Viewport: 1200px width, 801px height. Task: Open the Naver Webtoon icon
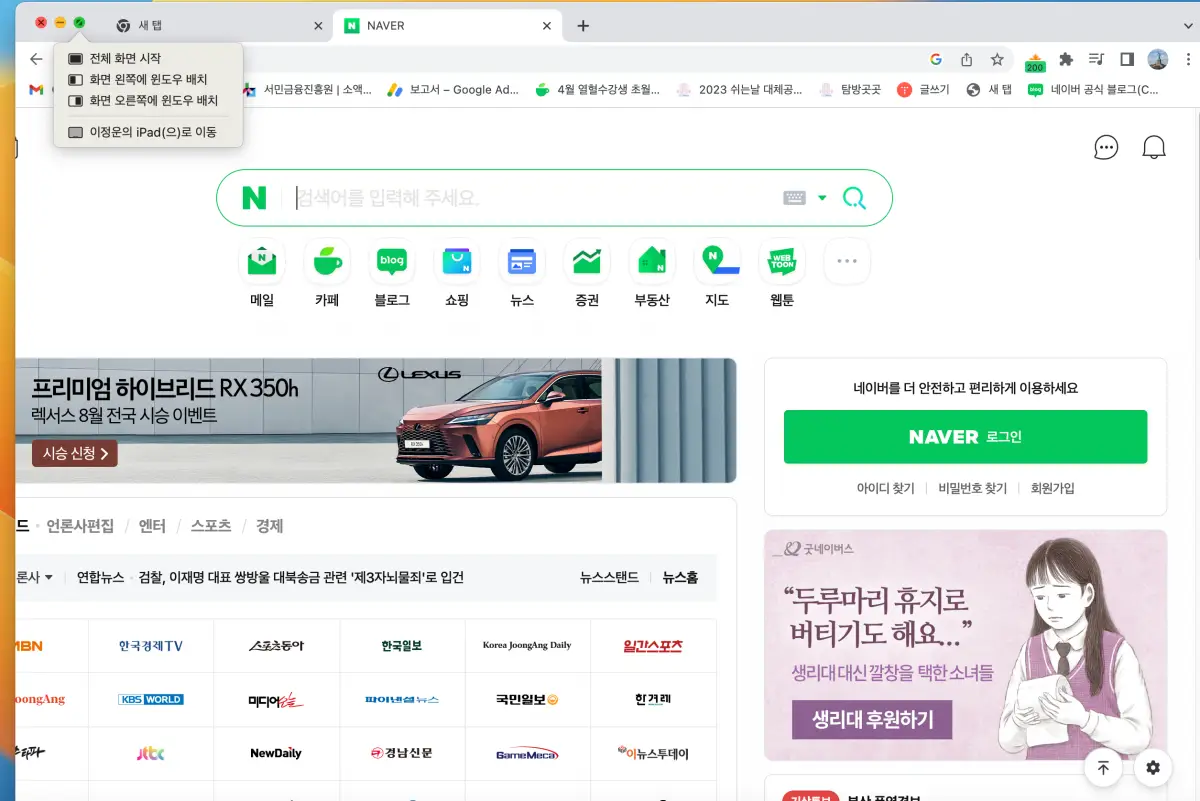781,260
